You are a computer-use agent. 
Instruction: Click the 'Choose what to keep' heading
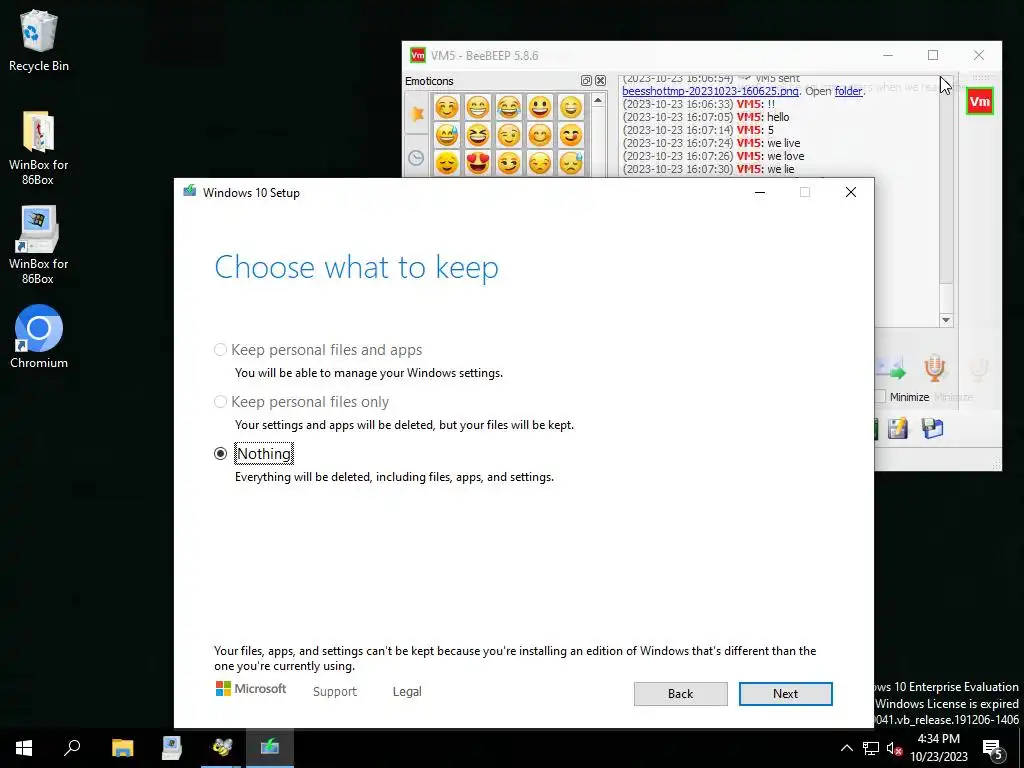[357, 267]
